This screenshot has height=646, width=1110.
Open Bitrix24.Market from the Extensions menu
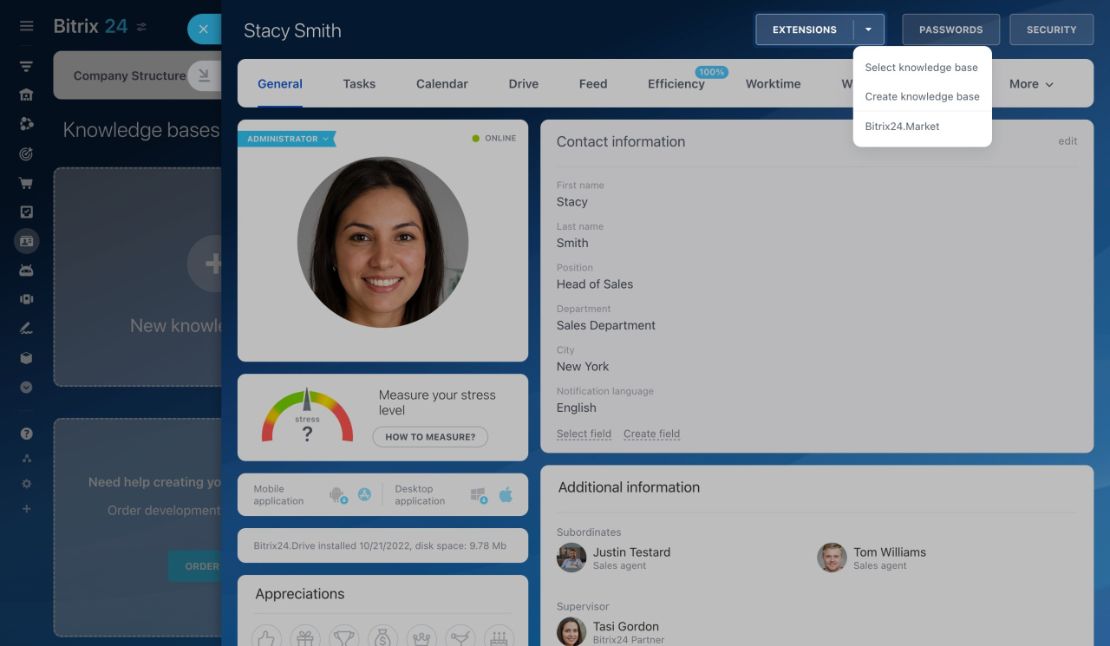[x=902, y=126]
